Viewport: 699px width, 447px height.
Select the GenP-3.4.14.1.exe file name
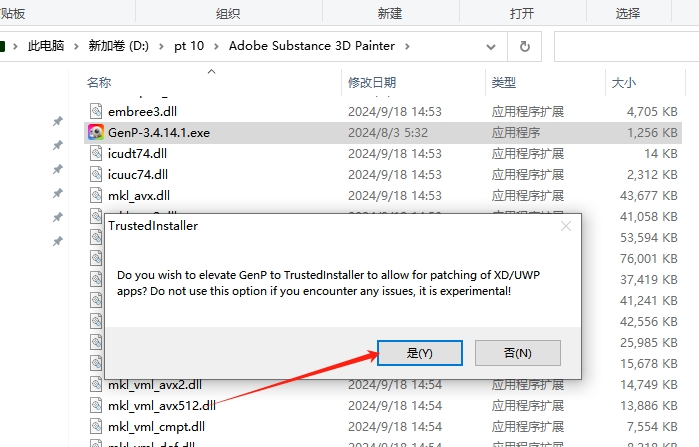[x=159, y=132]
